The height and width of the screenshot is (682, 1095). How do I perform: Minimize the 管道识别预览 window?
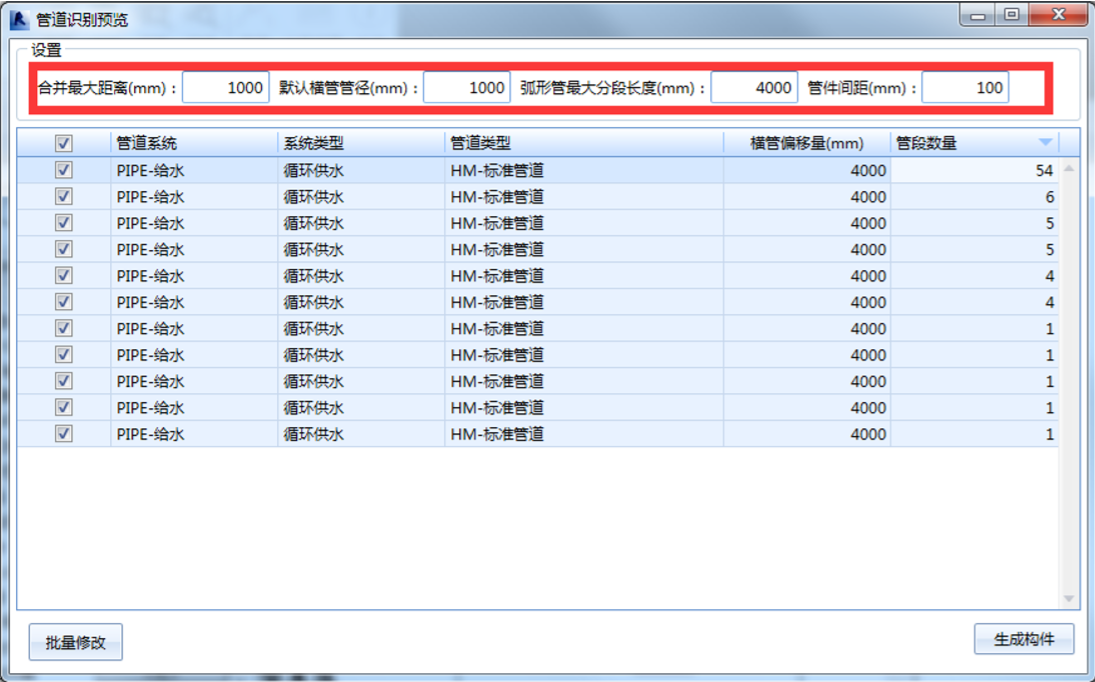978,15
